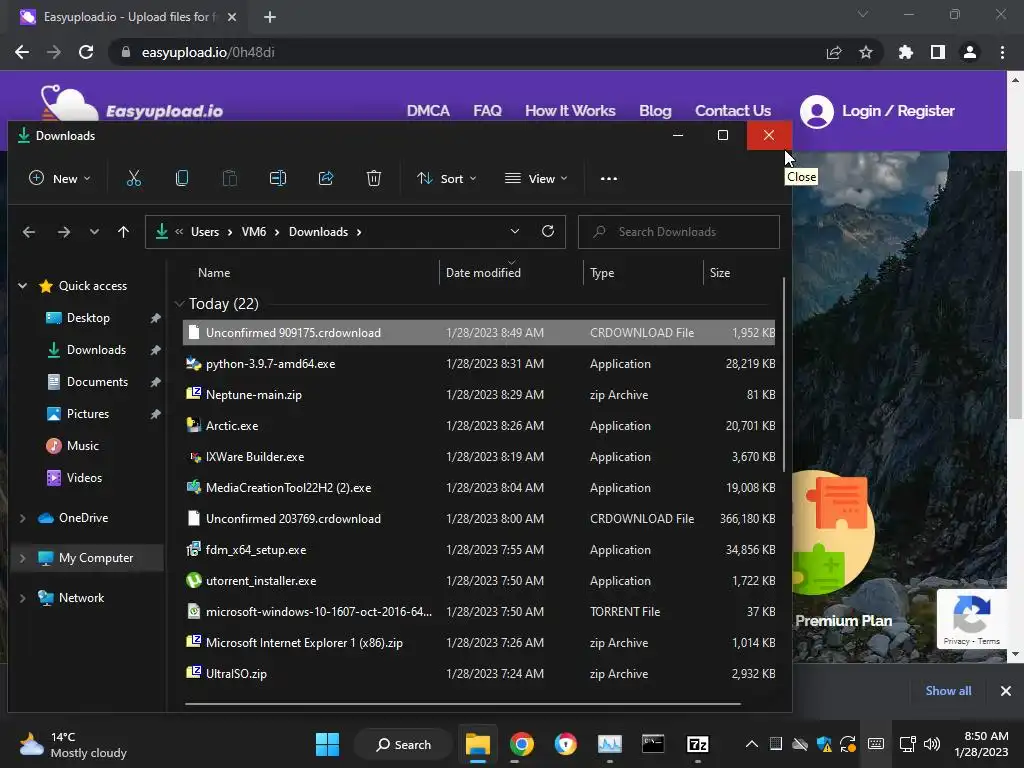Screen dimensions: 1024x768
Task: Click the Windows Start button on taskbar
Action: pyautogui.click(x=327, y=744)
